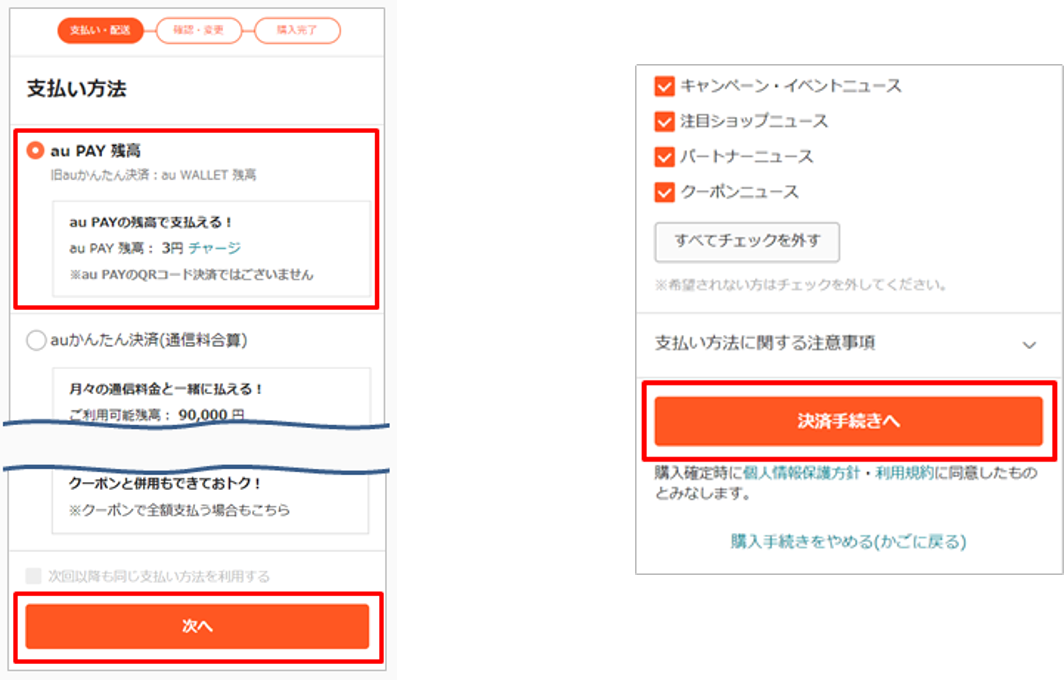
Task: Select the 確認・変更 step tab
Action: click(199, 31)
